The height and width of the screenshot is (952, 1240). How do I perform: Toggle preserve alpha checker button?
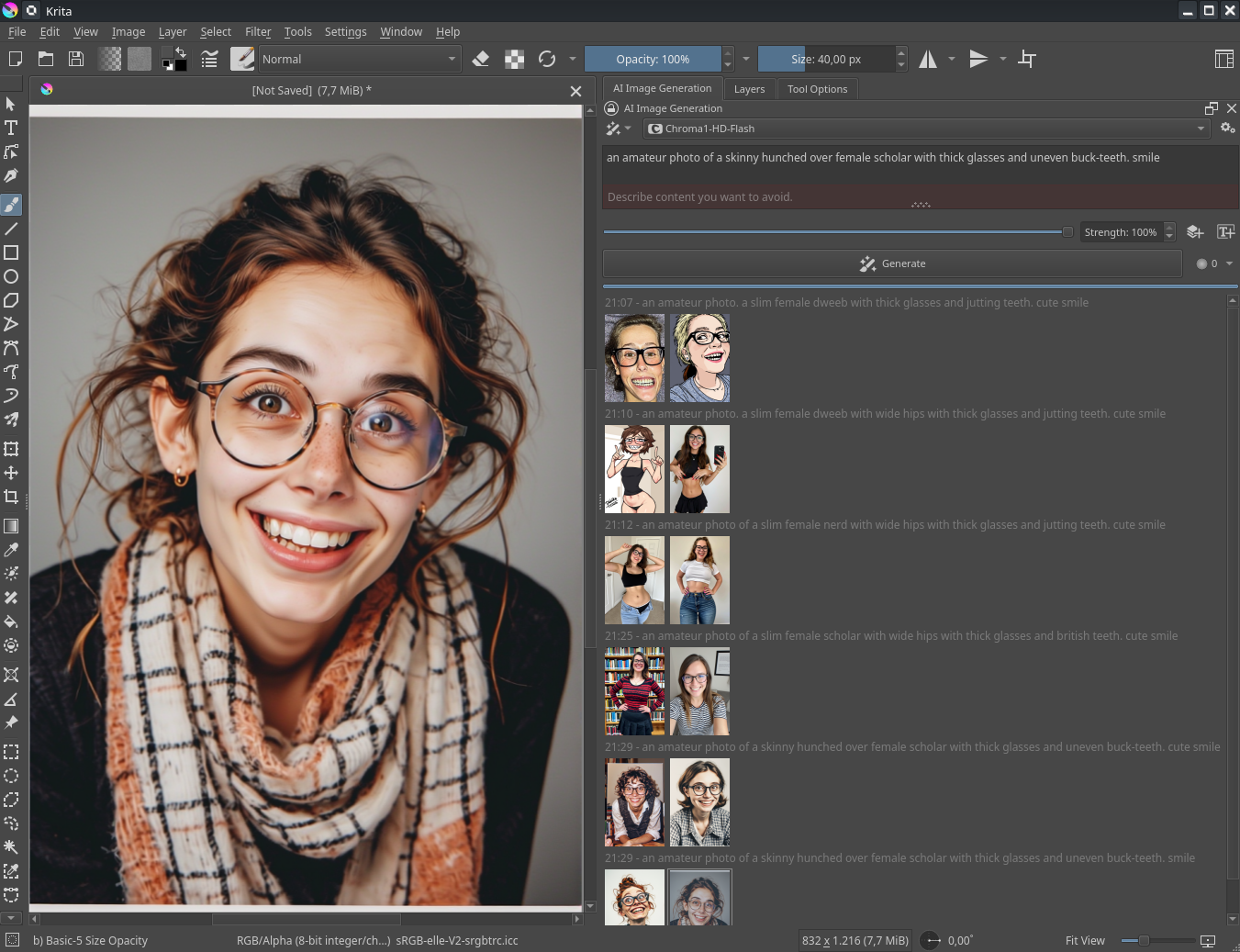[x=515, y=59]
